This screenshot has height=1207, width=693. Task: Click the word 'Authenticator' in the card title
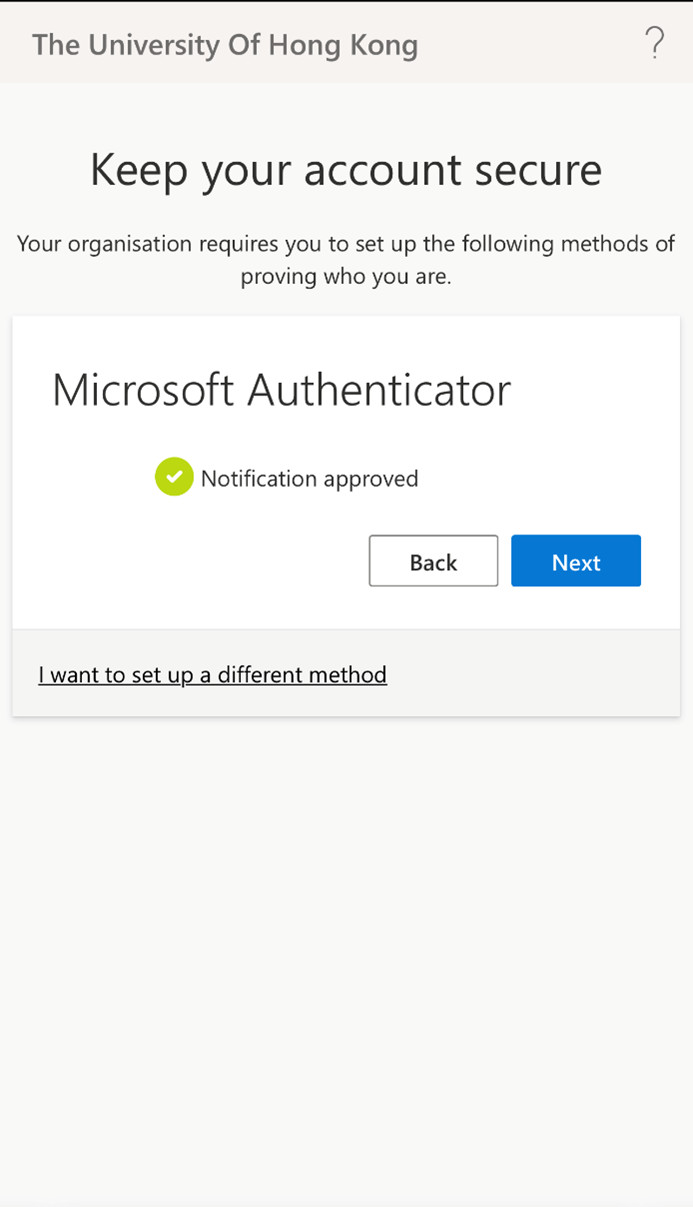click(379, 389)
